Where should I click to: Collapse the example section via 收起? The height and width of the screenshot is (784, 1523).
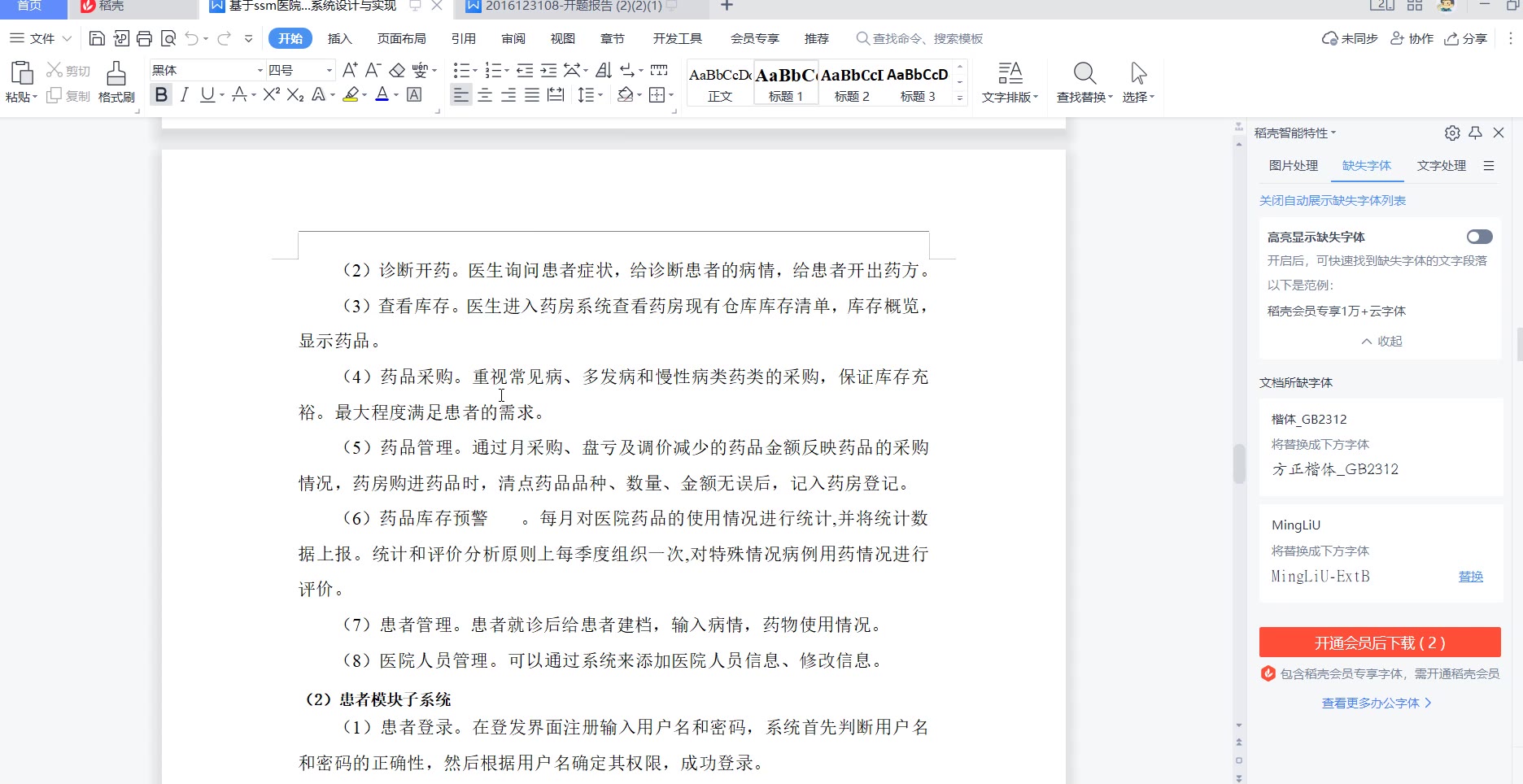coord(1381,341)
